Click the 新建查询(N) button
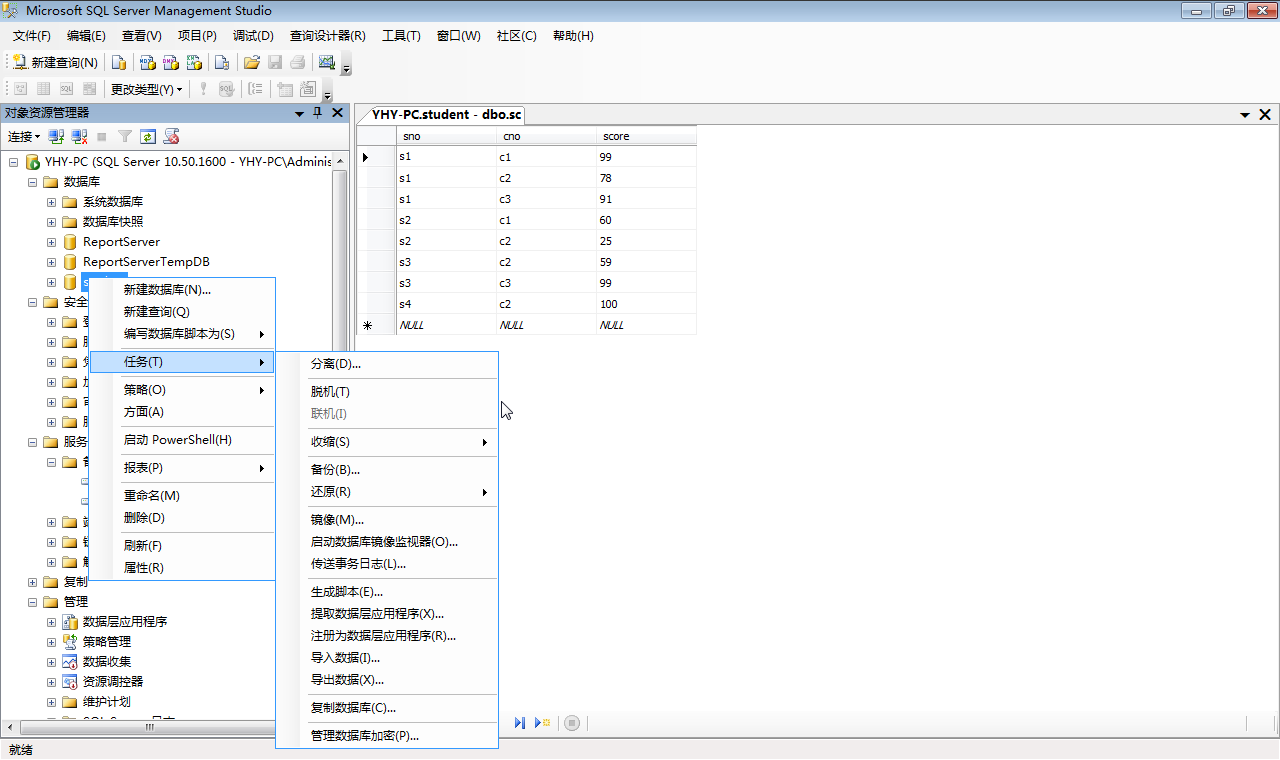Viewport: 1280px width, 760px height. [56, 62]
